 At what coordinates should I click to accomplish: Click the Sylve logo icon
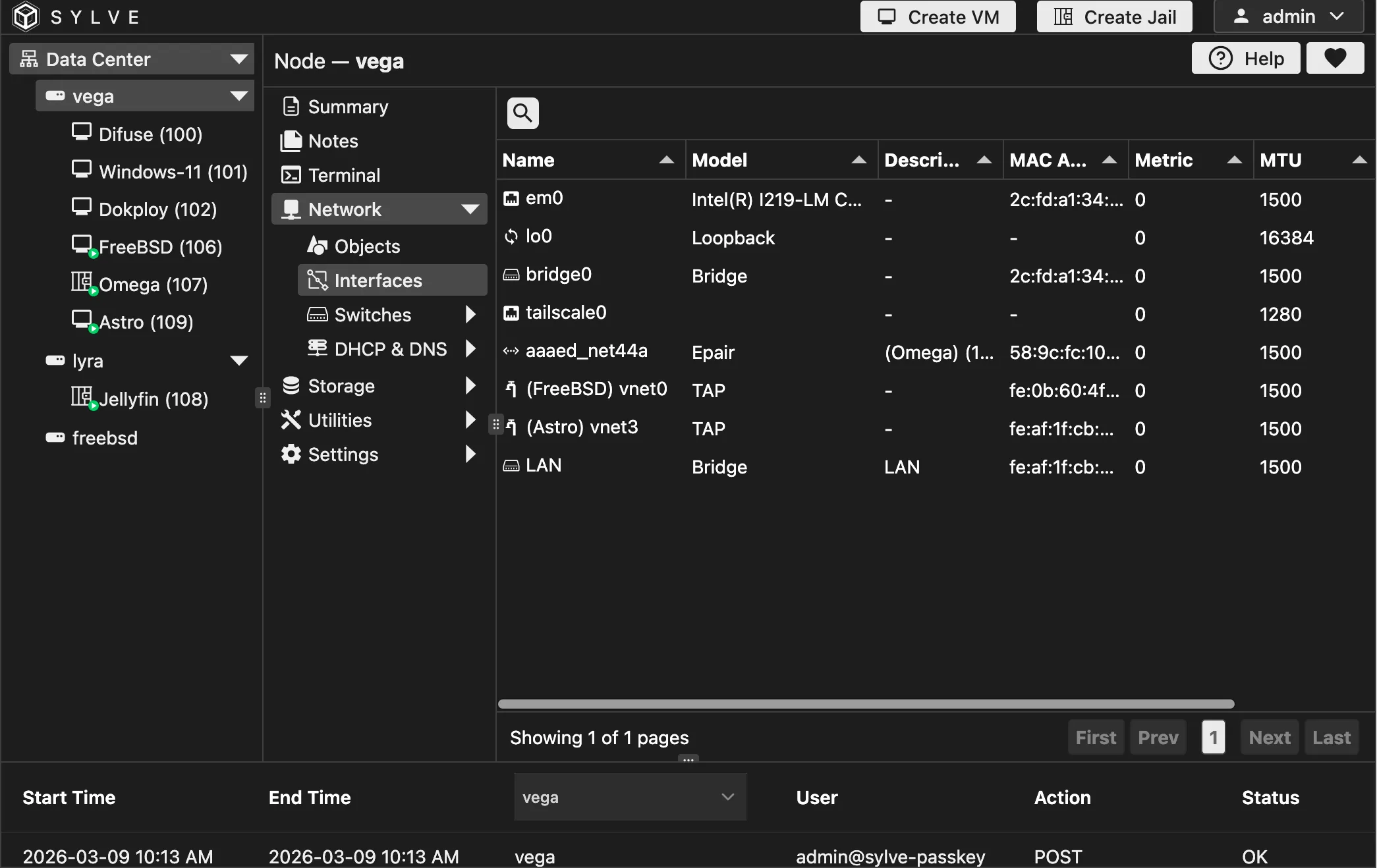[25, 16]
